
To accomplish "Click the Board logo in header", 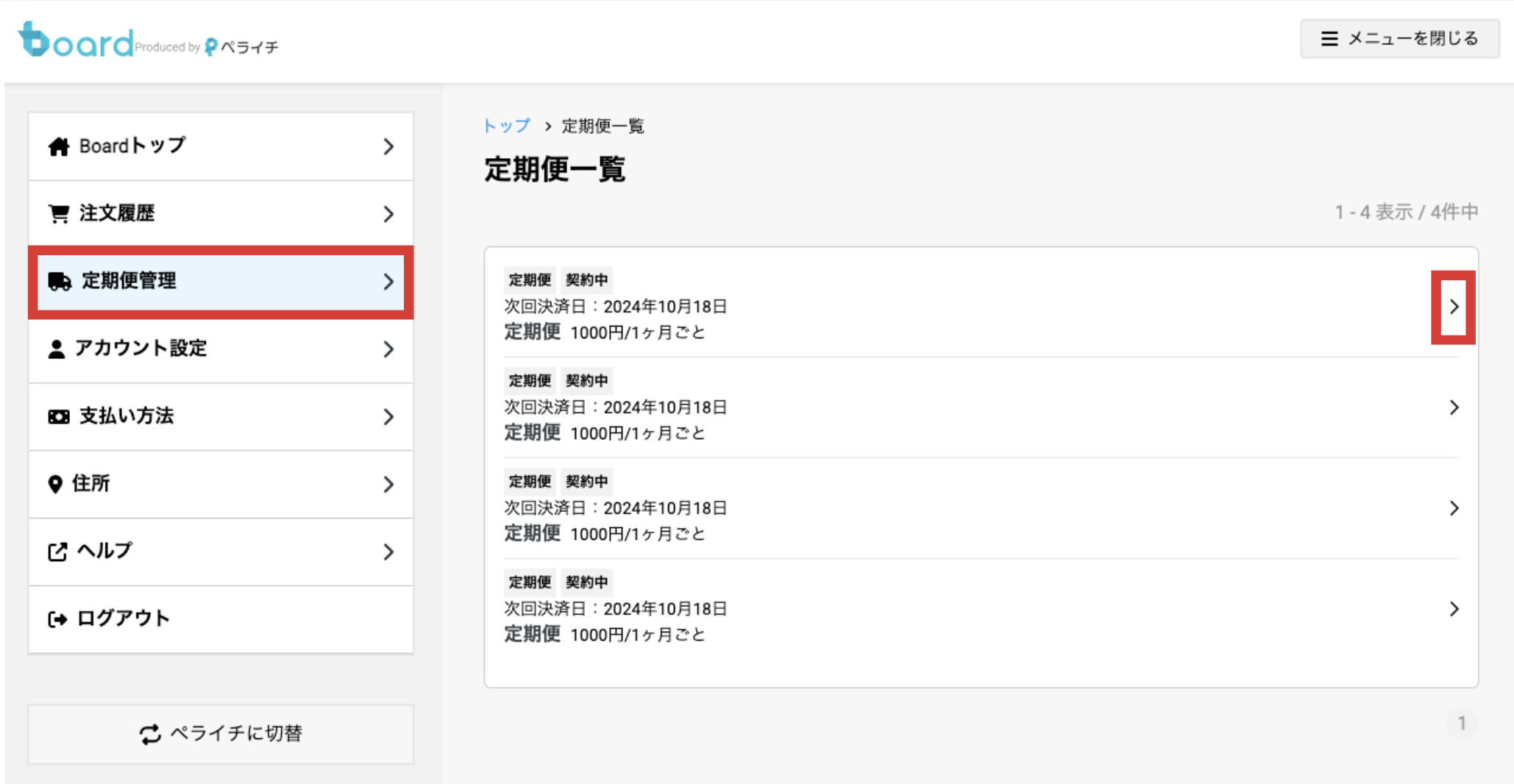I will [x=76, y=41].
